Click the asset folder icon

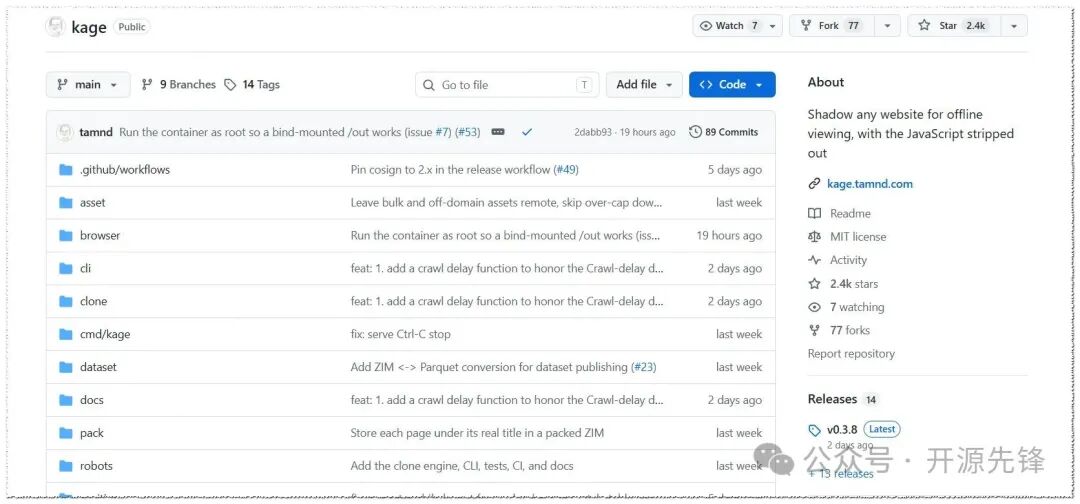click(x=65, y=202)
